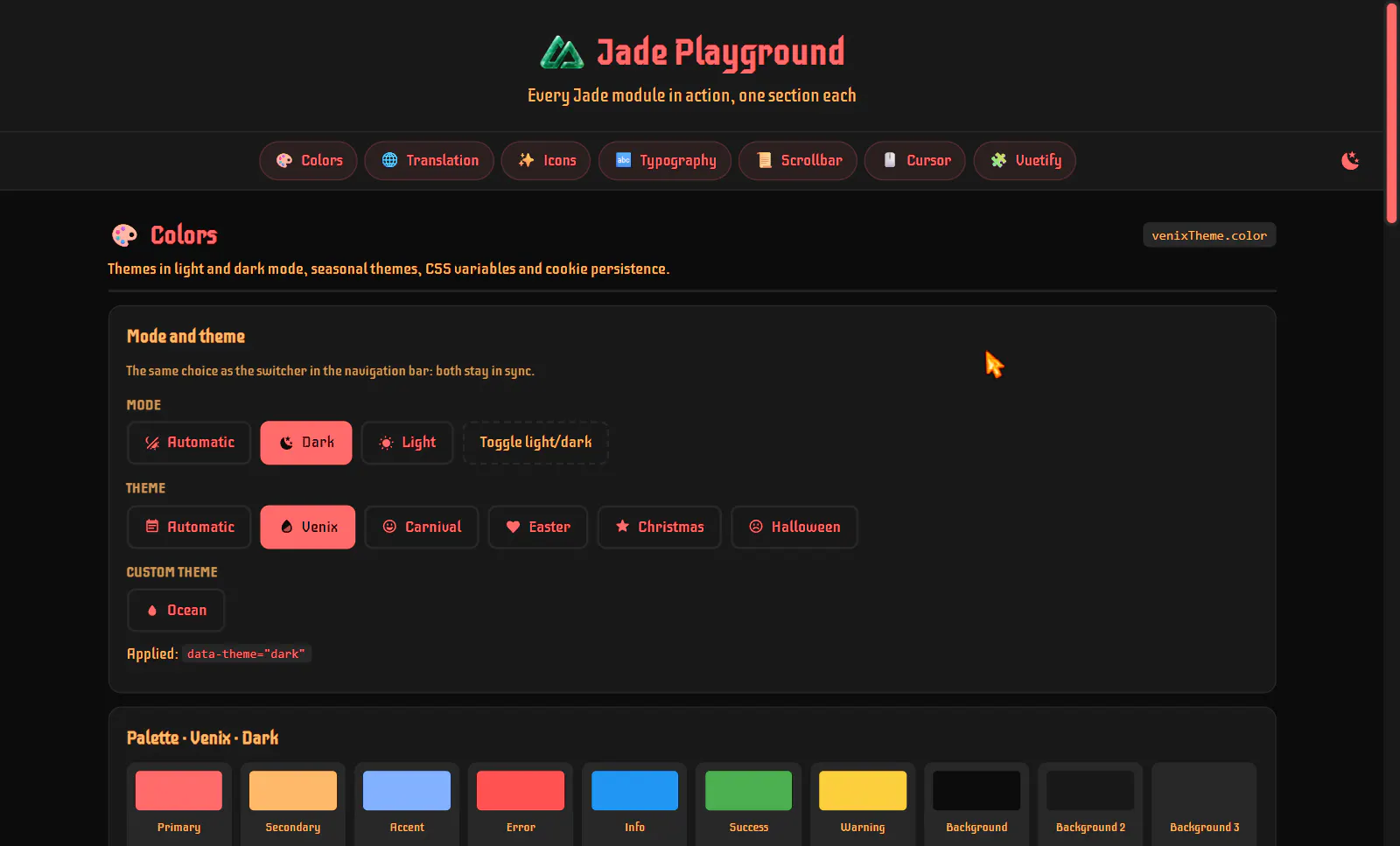This screenshot has width=1400, height=846.
Task: Apply the Carnival theme
Action: 422,527
